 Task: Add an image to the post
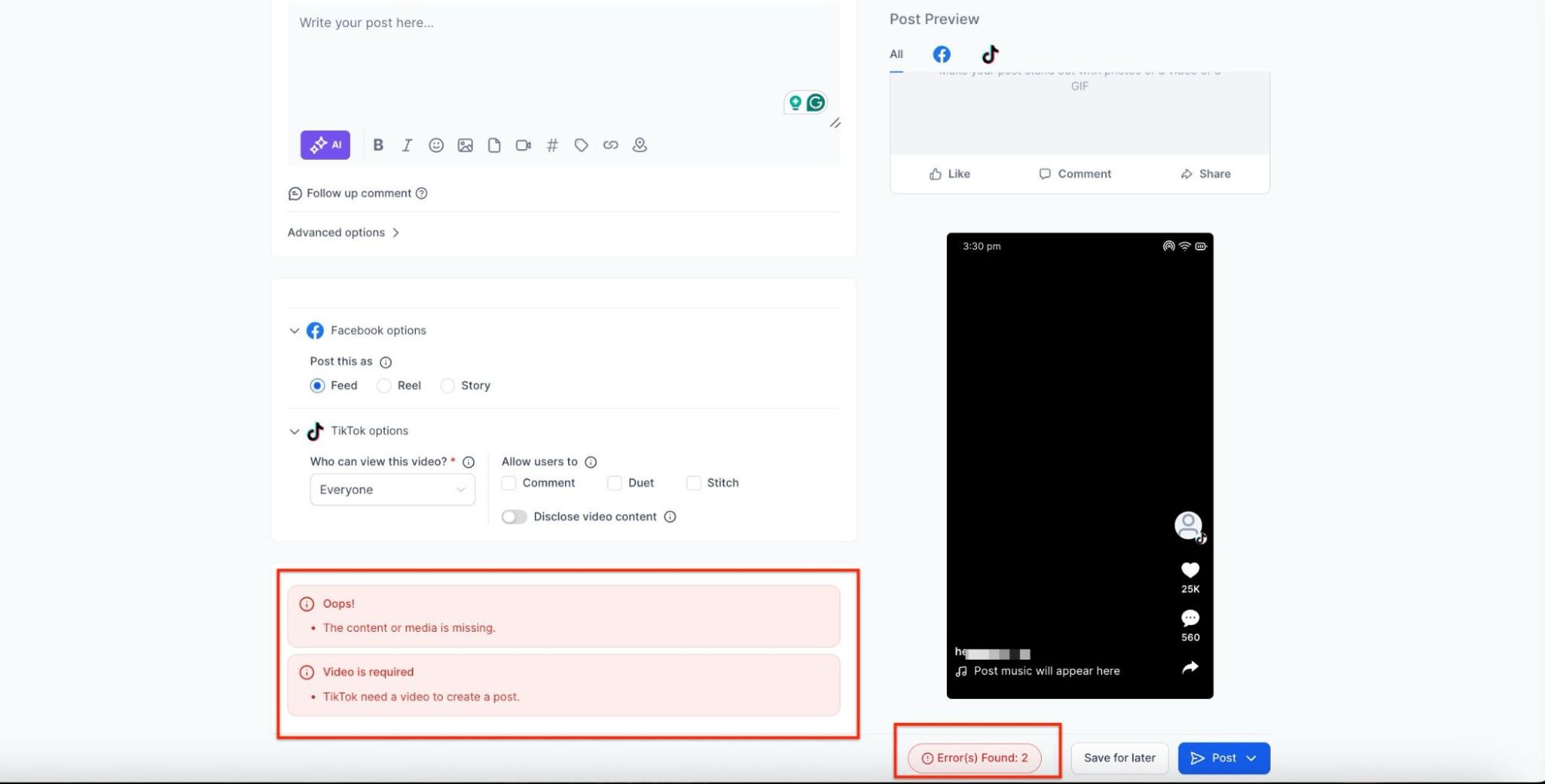pos(465,145)
